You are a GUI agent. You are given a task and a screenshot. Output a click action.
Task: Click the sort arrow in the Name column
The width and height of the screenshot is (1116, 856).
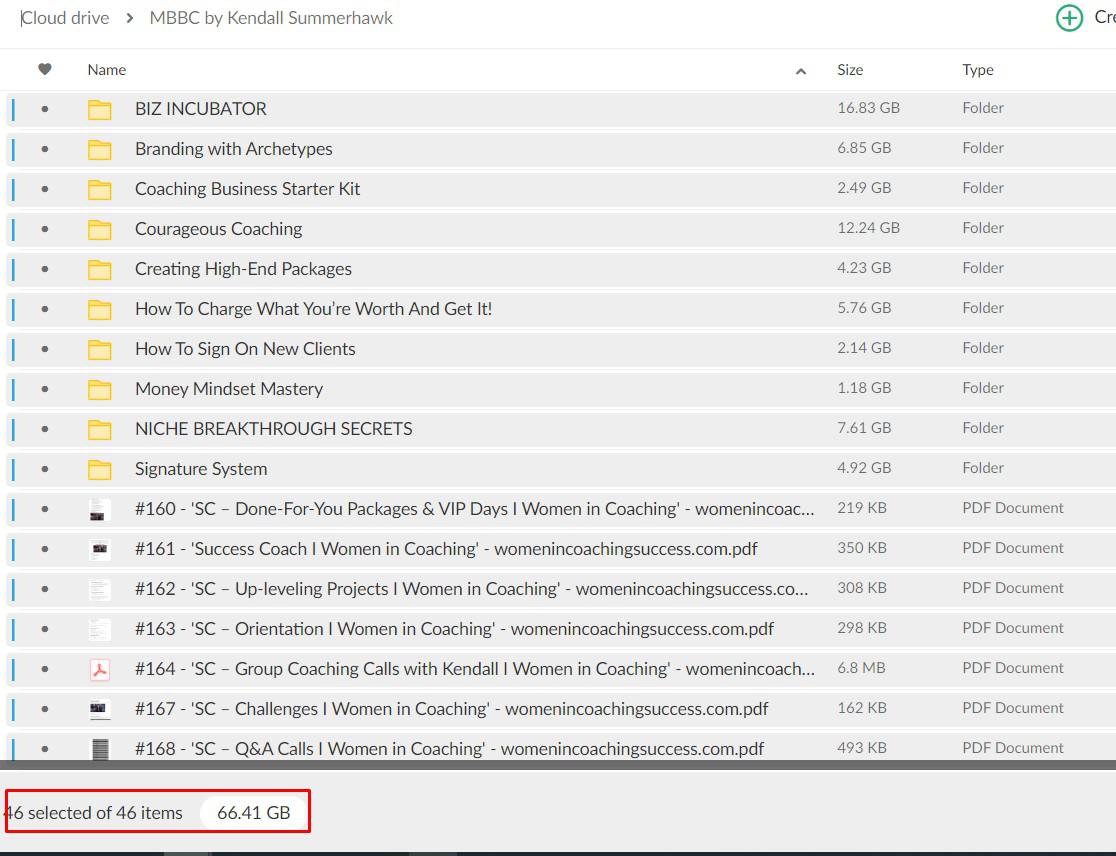tap(800, 71)
